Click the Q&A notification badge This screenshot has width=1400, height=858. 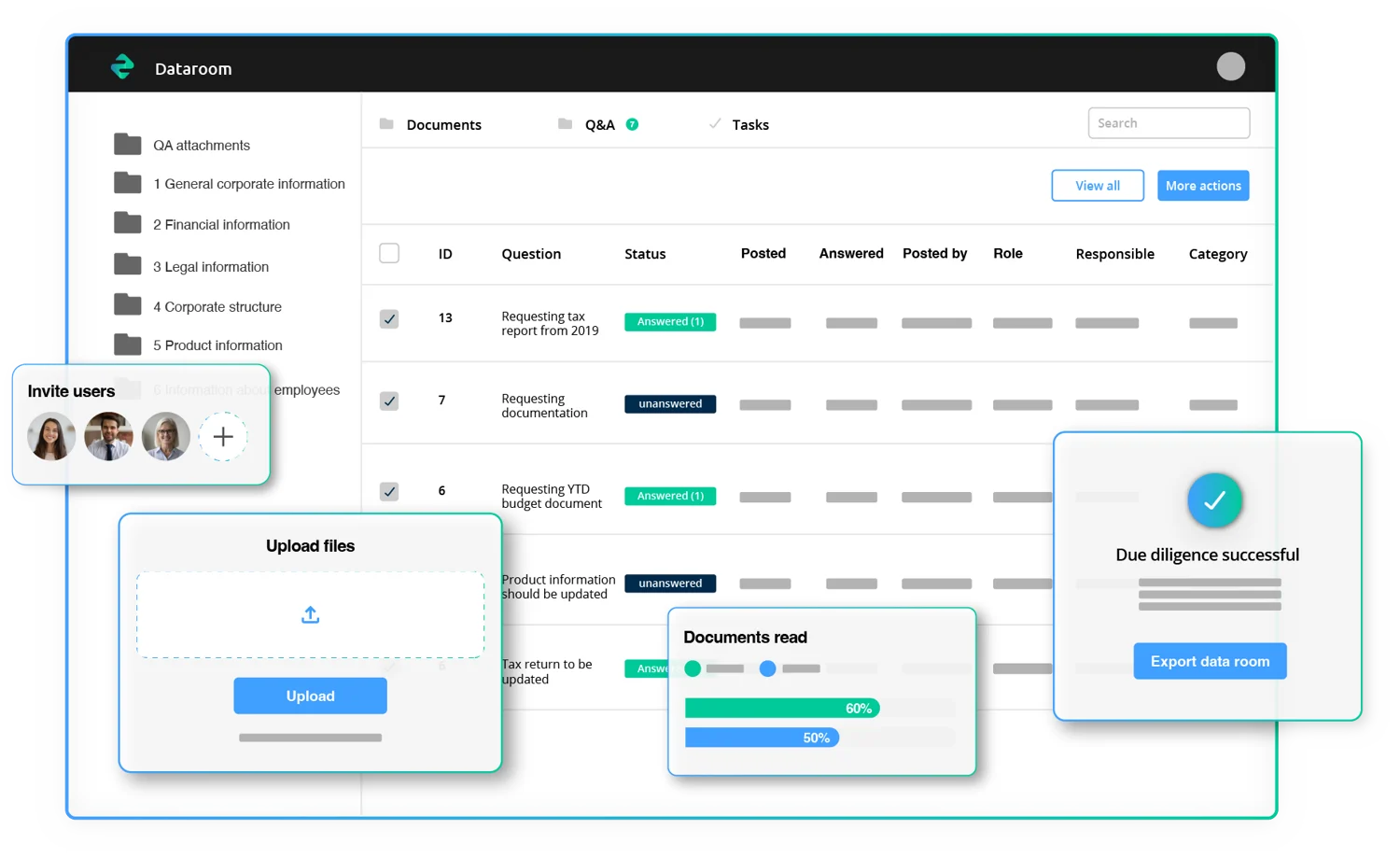click(x=632, y=124)
